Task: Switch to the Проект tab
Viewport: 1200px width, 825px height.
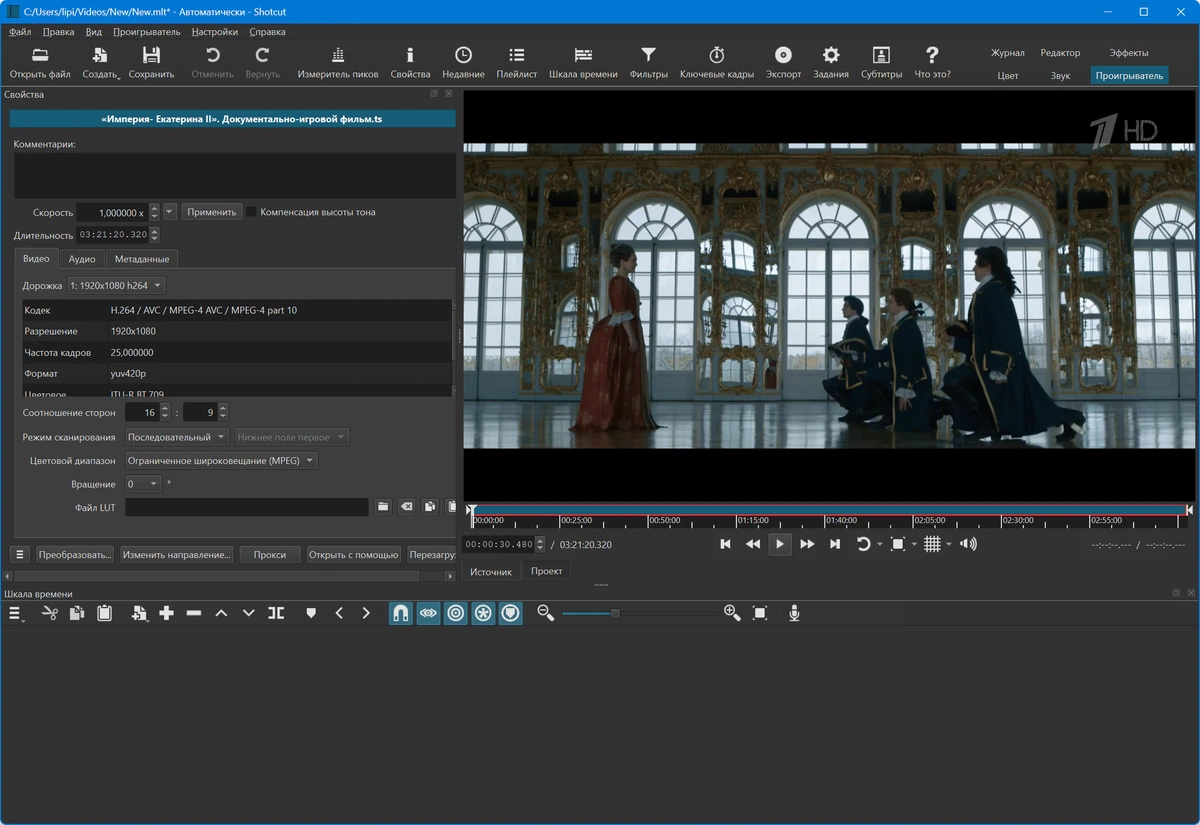Action: point(547,571)
